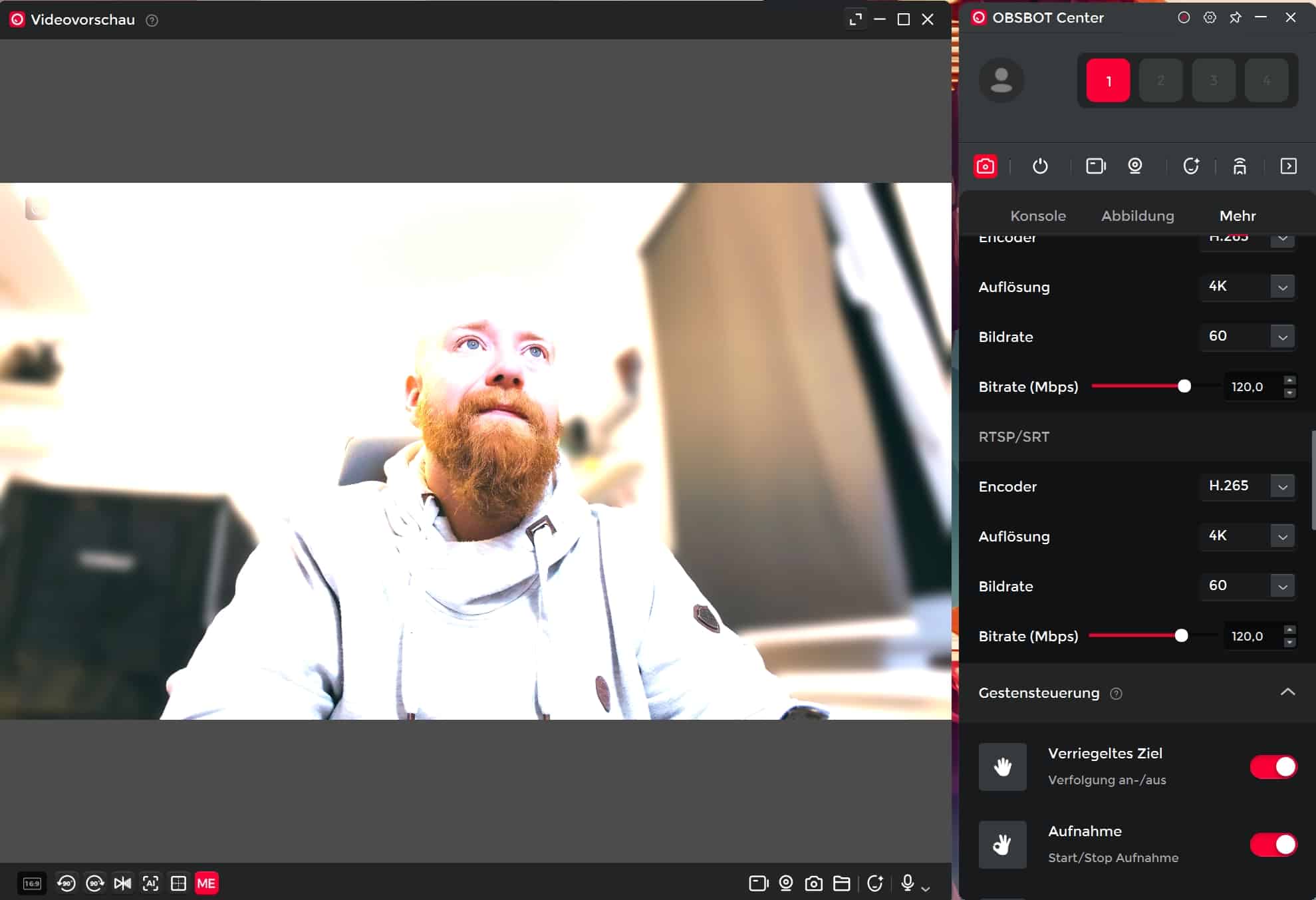The image size is (1316, 900).
Task: Disable the Verriegeltes Ziel gesture toggle
Action: click(x=1273, y=767)
